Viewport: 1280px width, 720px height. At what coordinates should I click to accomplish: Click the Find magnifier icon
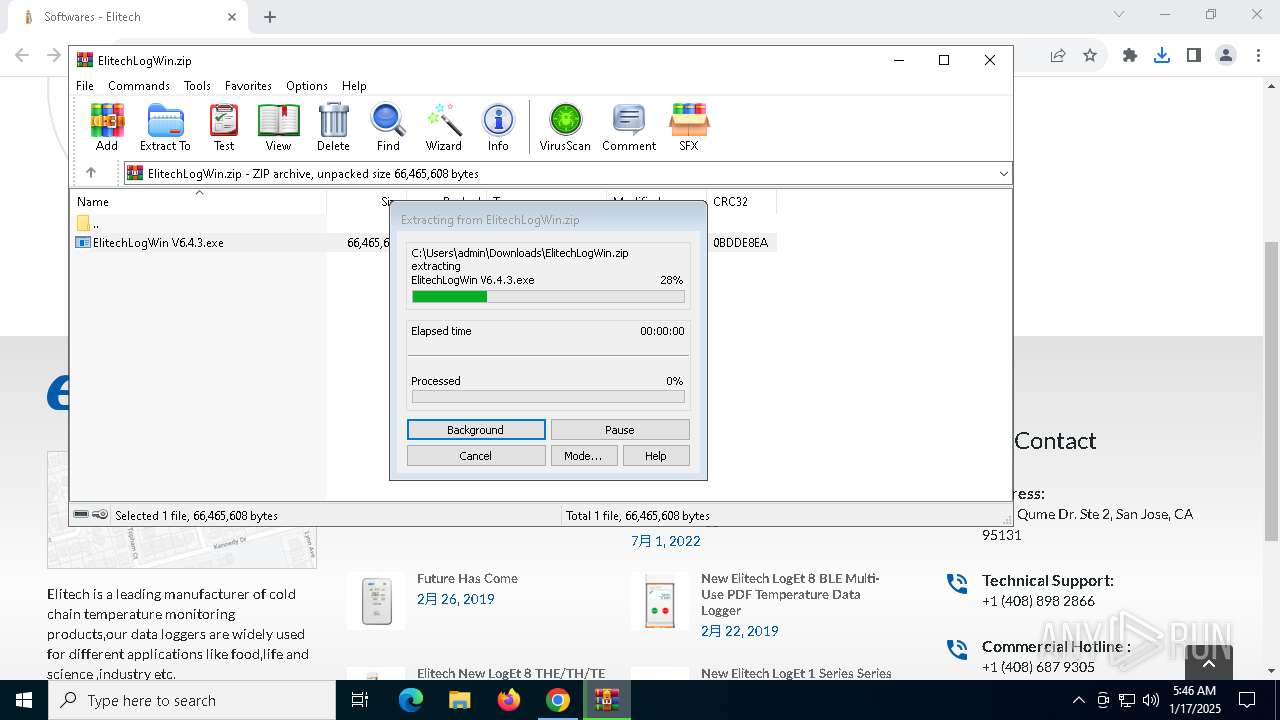[x=388, y=127]
